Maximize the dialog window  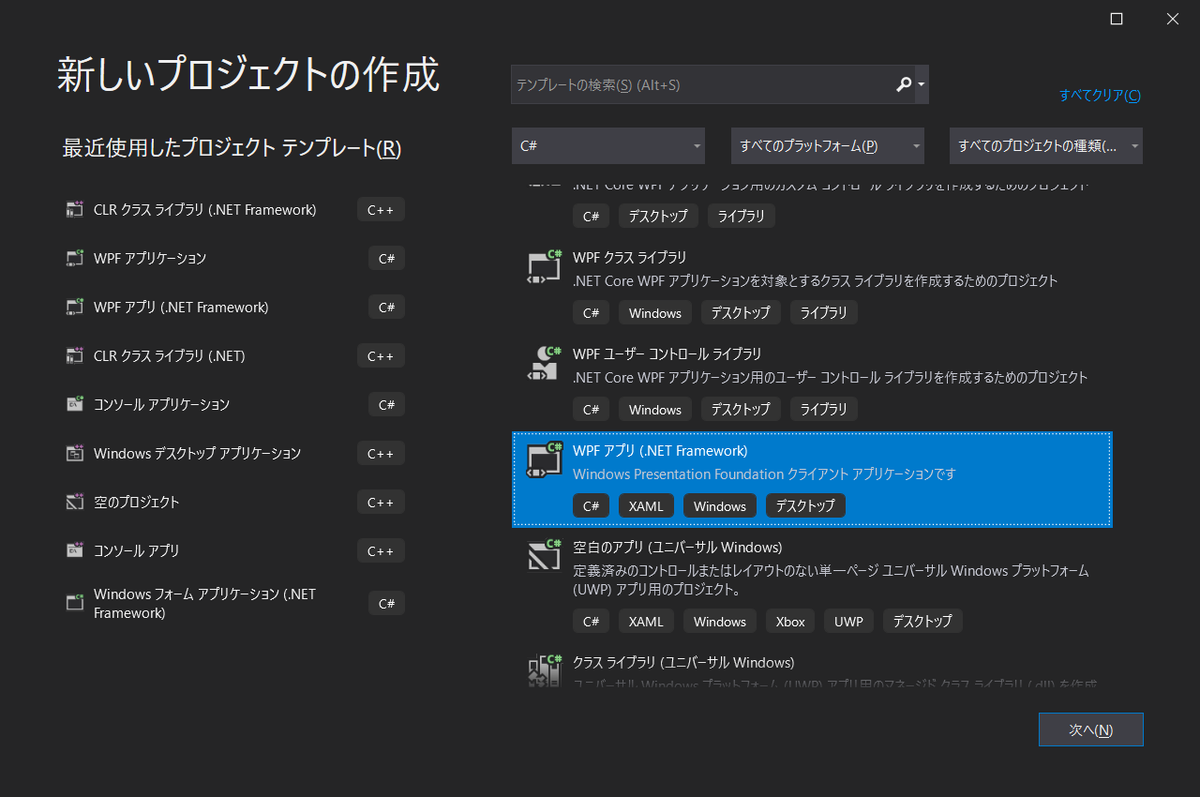pos(1116,18)
